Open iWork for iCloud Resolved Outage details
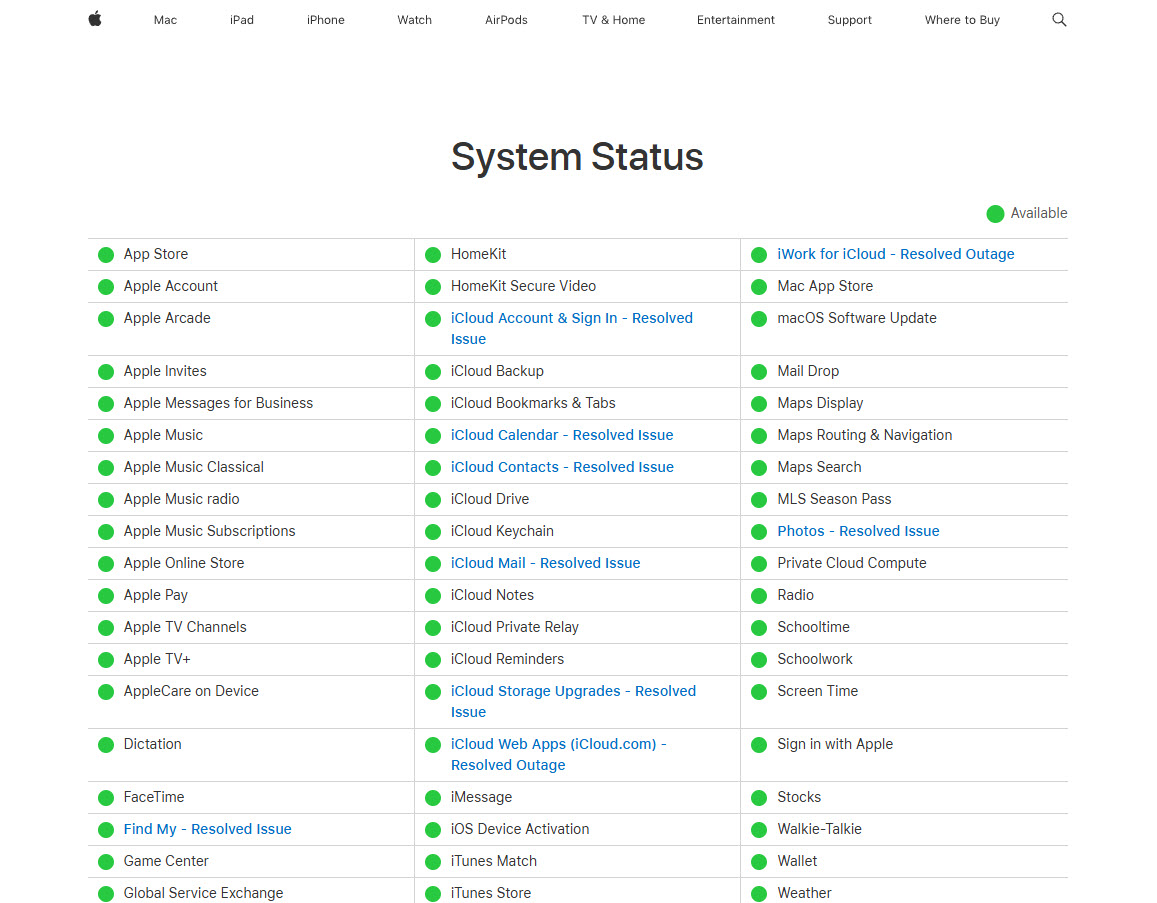Image resolution: width=1157 pixels, height=903 pixels. 896,254
